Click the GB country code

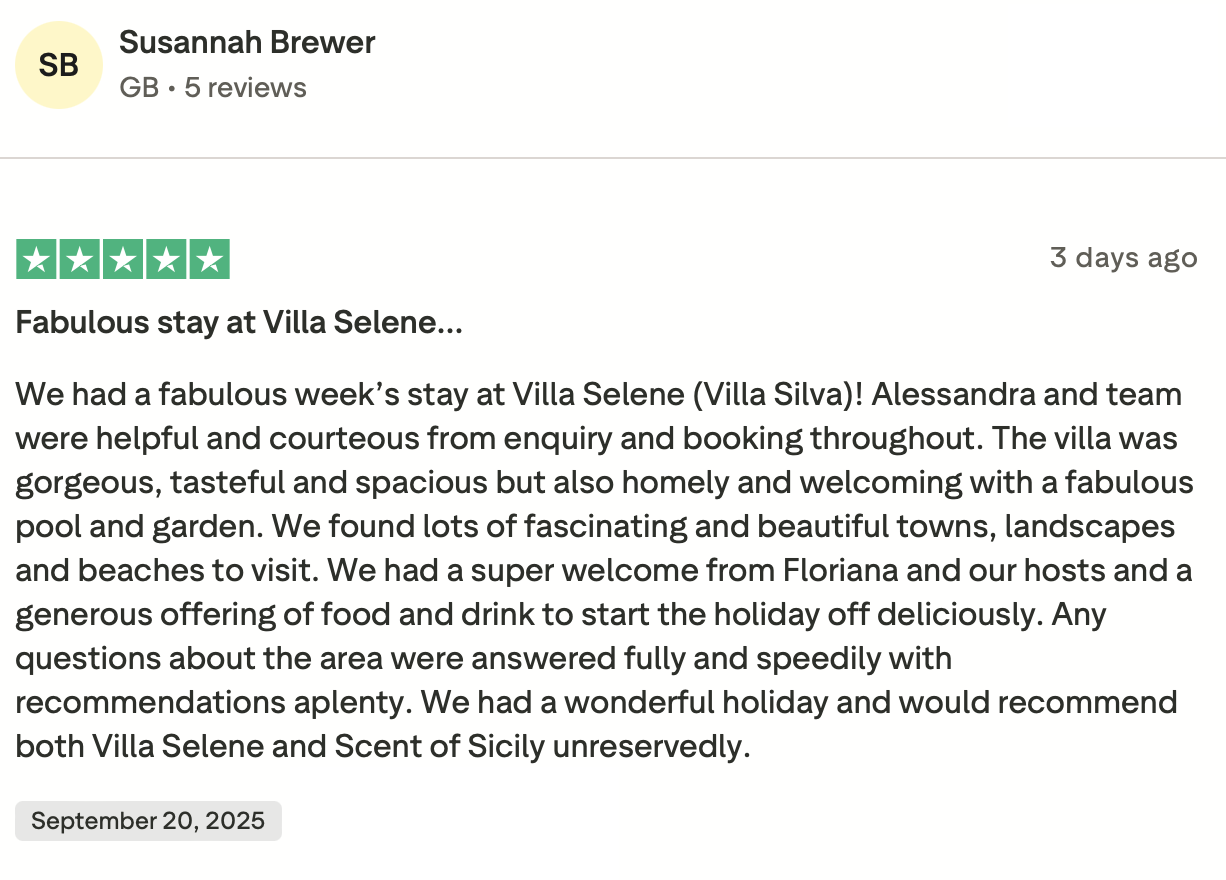(x=139, y=88)
